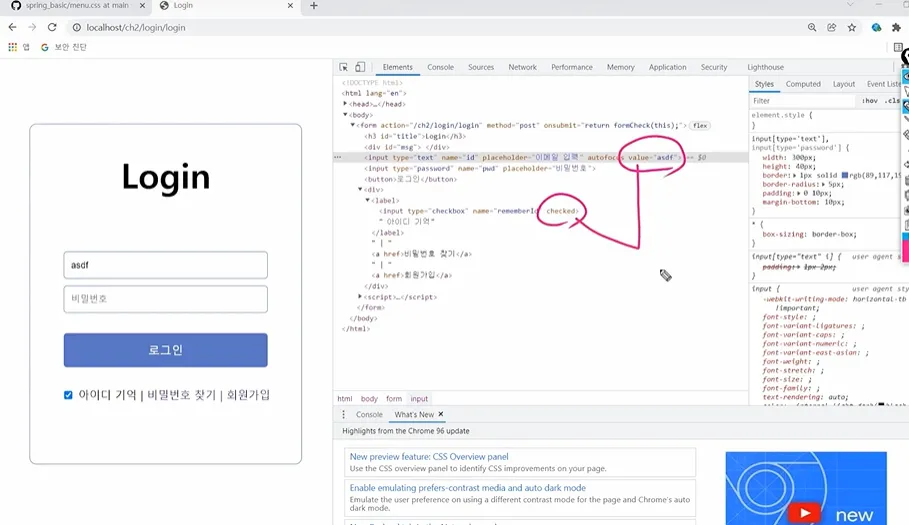Click the border rgb color swatch
Image resolution: width=909 pixels, height=525 pixels.
845,175
